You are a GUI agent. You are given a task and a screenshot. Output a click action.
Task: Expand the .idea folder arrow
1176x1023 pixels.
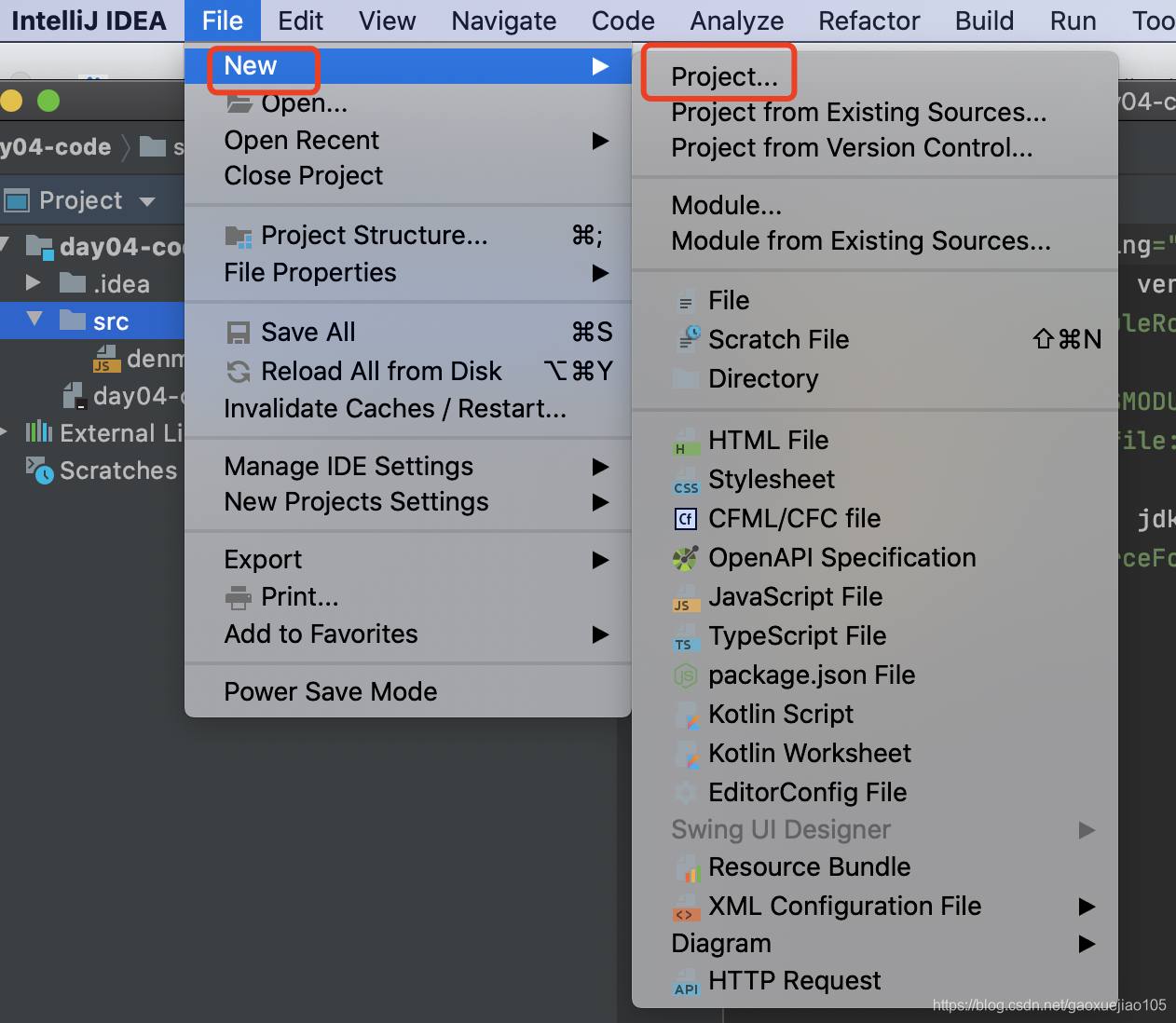coord(34,282)
